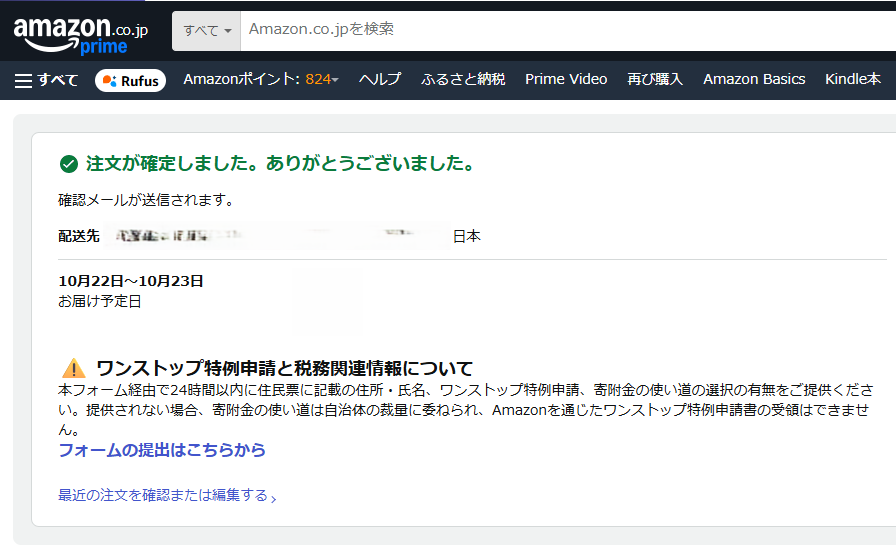Click the フォームの提出はこちらから link

pos(162,450)
